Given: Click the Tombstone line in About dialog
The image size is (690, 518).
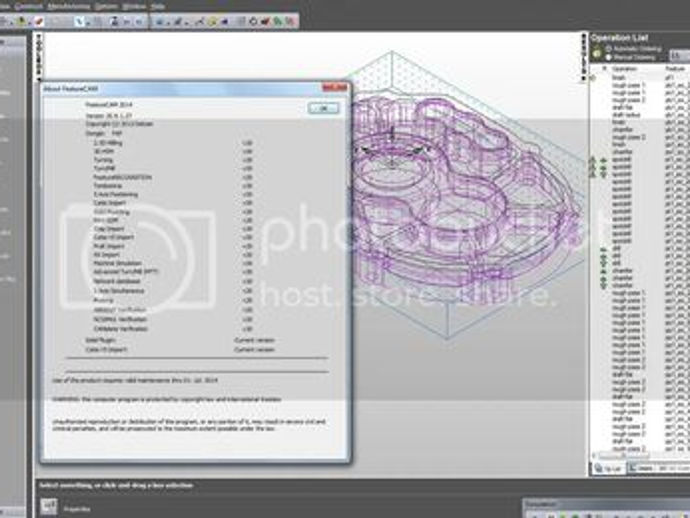Looking at the screenshot, I should 107,186.
